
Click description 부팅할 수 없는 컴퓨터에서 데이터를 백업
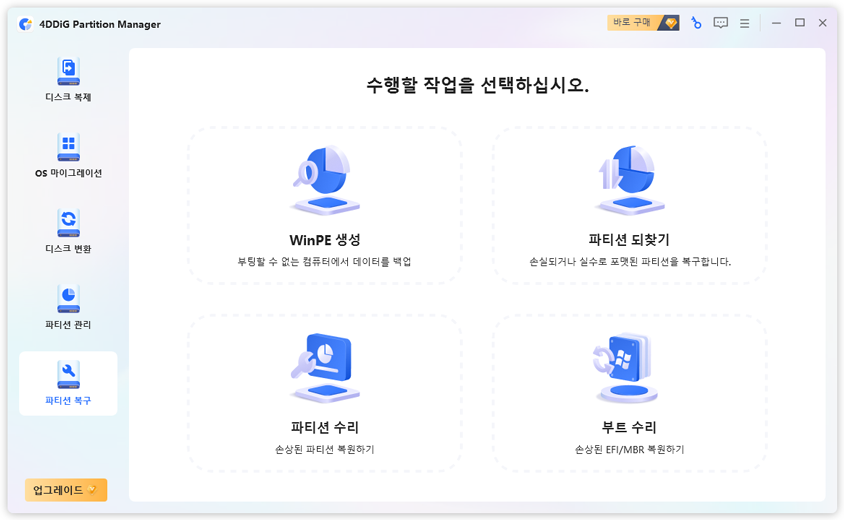(325, 262)
